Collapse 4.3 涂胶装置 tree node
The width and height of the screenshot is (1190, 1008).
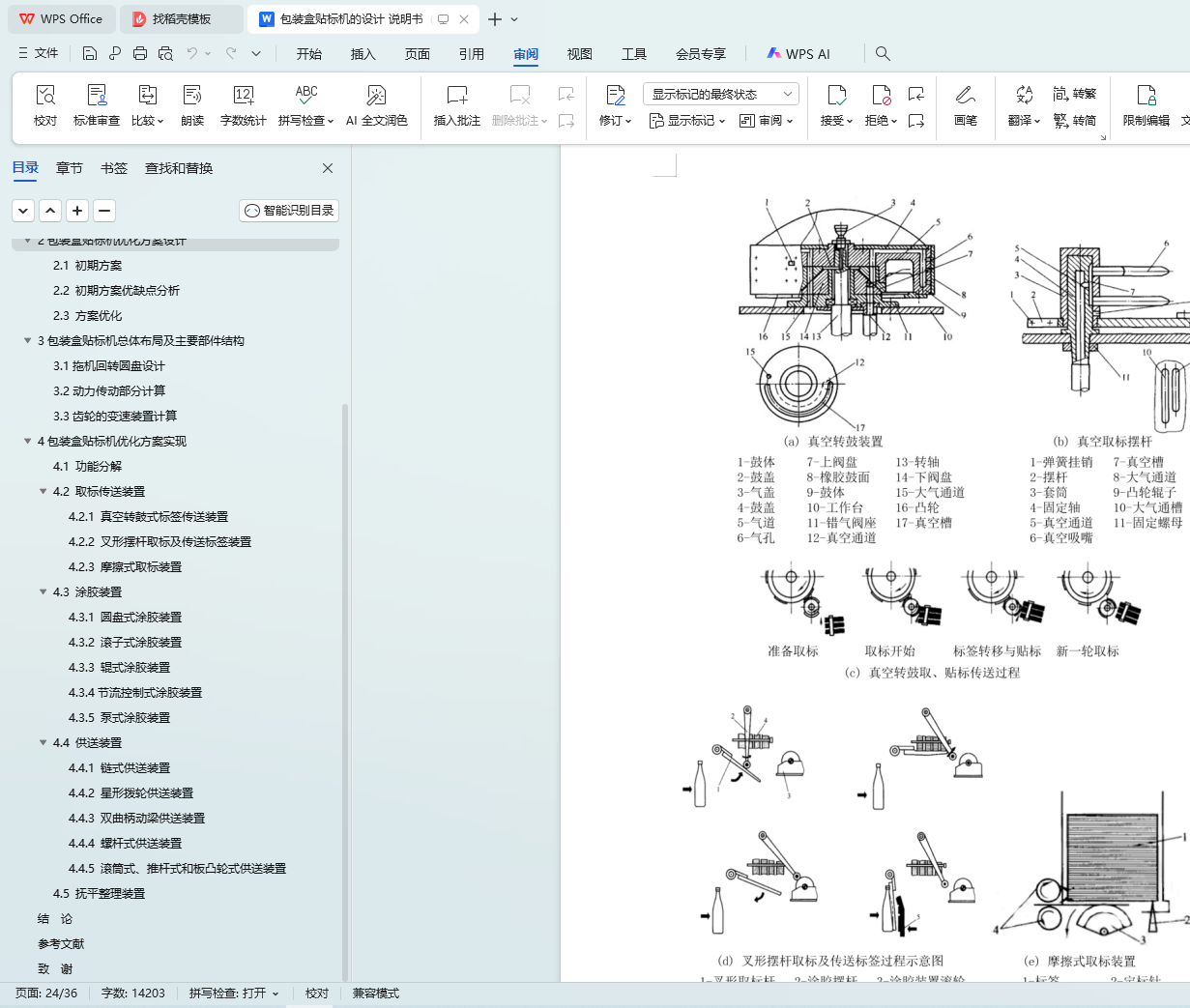pos(44,591)
